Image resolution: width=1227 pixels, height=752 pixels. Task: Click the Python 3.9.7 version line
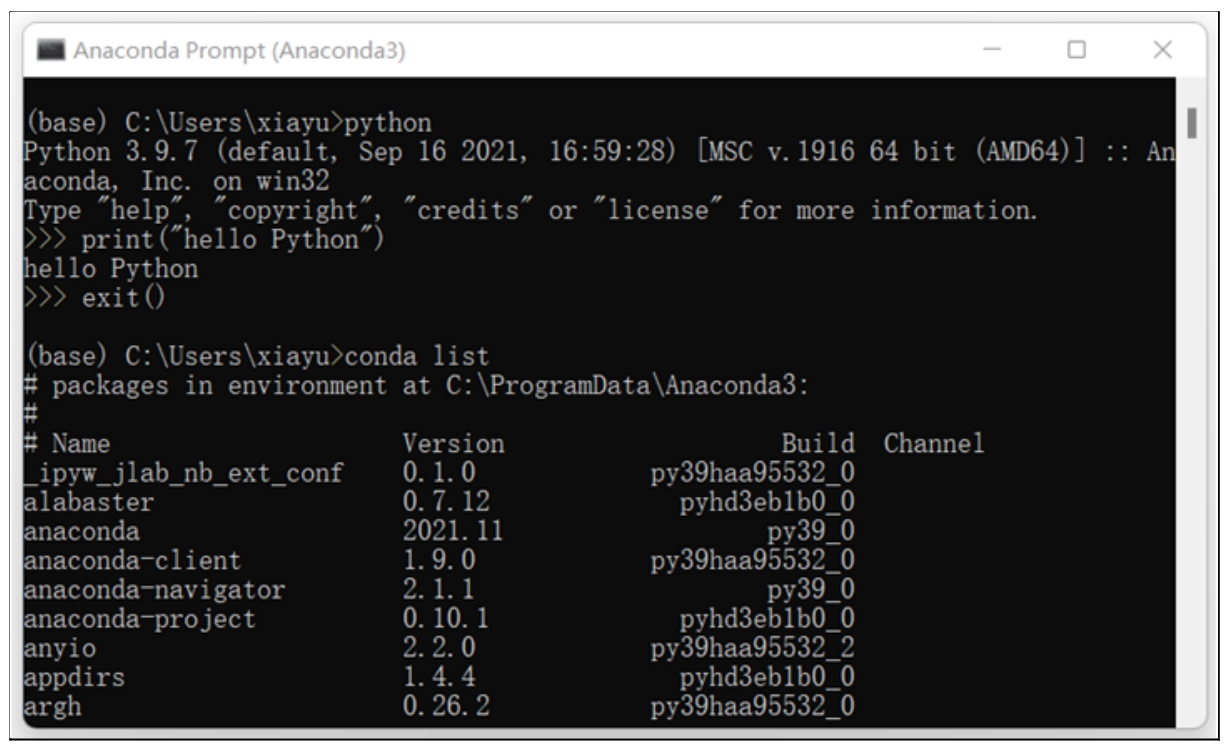(x=598, y=153)
